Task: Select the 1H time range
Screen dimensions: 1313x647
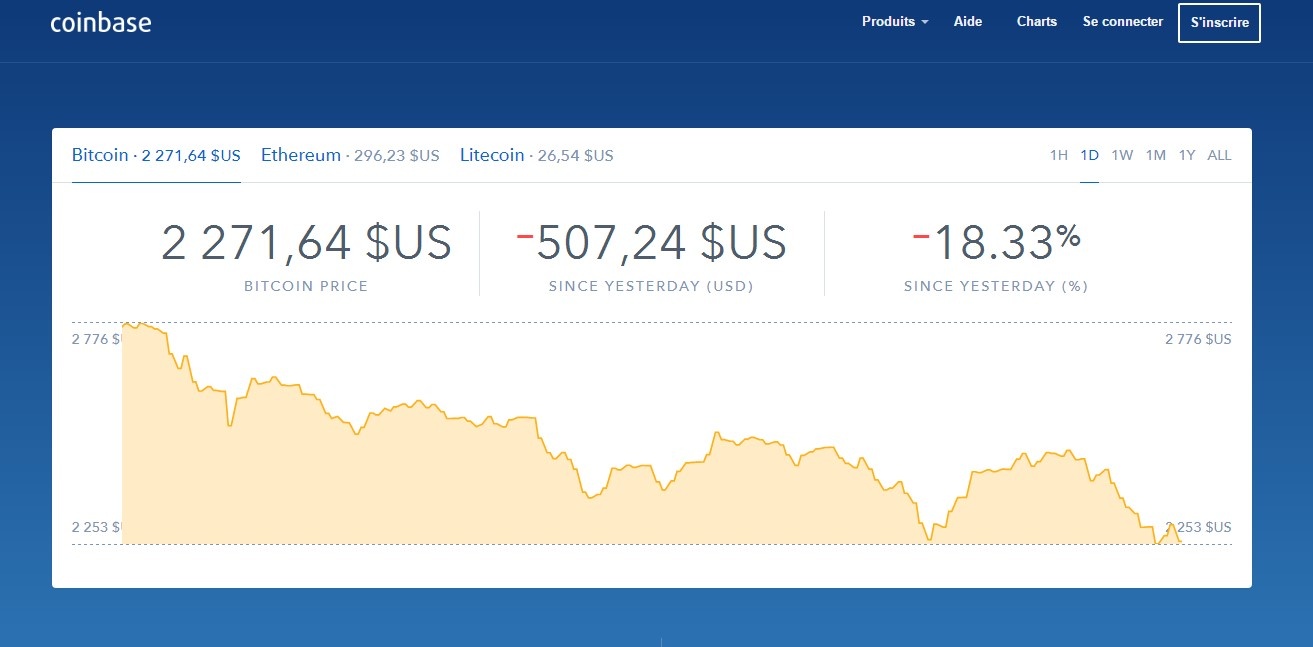Action: pyautogui.click(x=1058, y=155)
